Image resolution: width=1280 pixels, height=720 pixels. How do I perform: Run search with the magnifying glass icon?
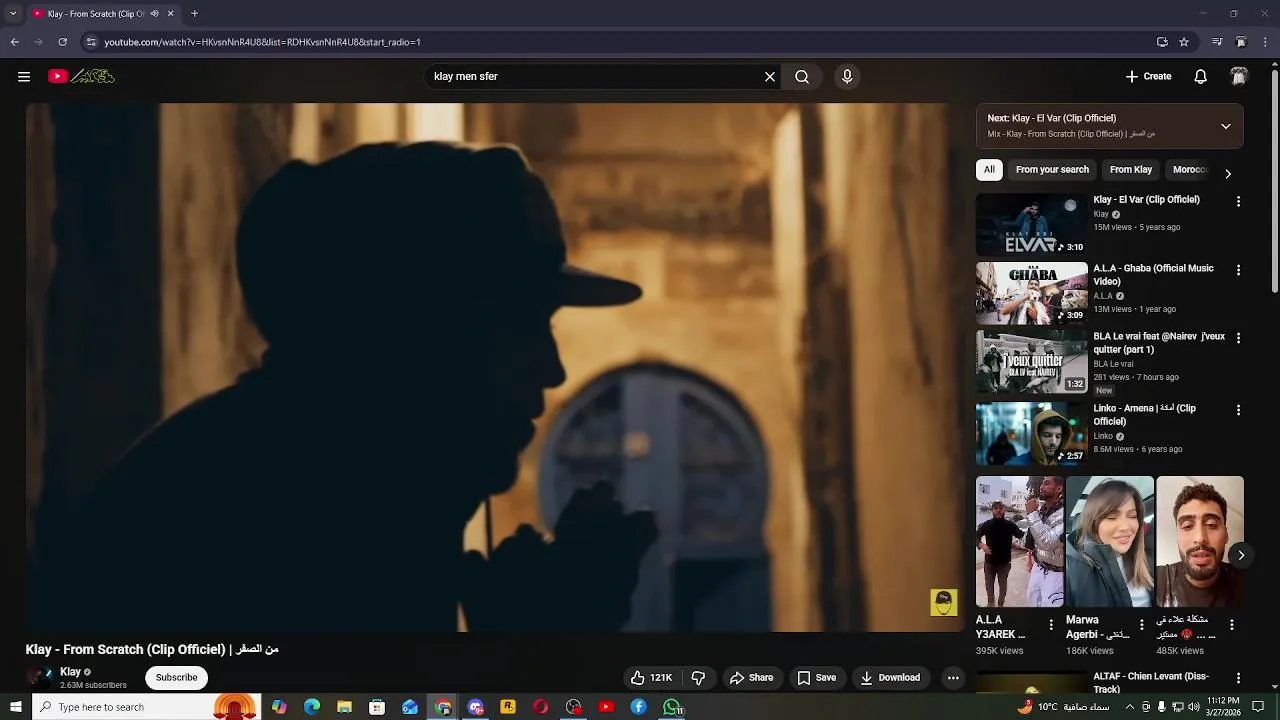pyautogui.click(x=802, y=76)
